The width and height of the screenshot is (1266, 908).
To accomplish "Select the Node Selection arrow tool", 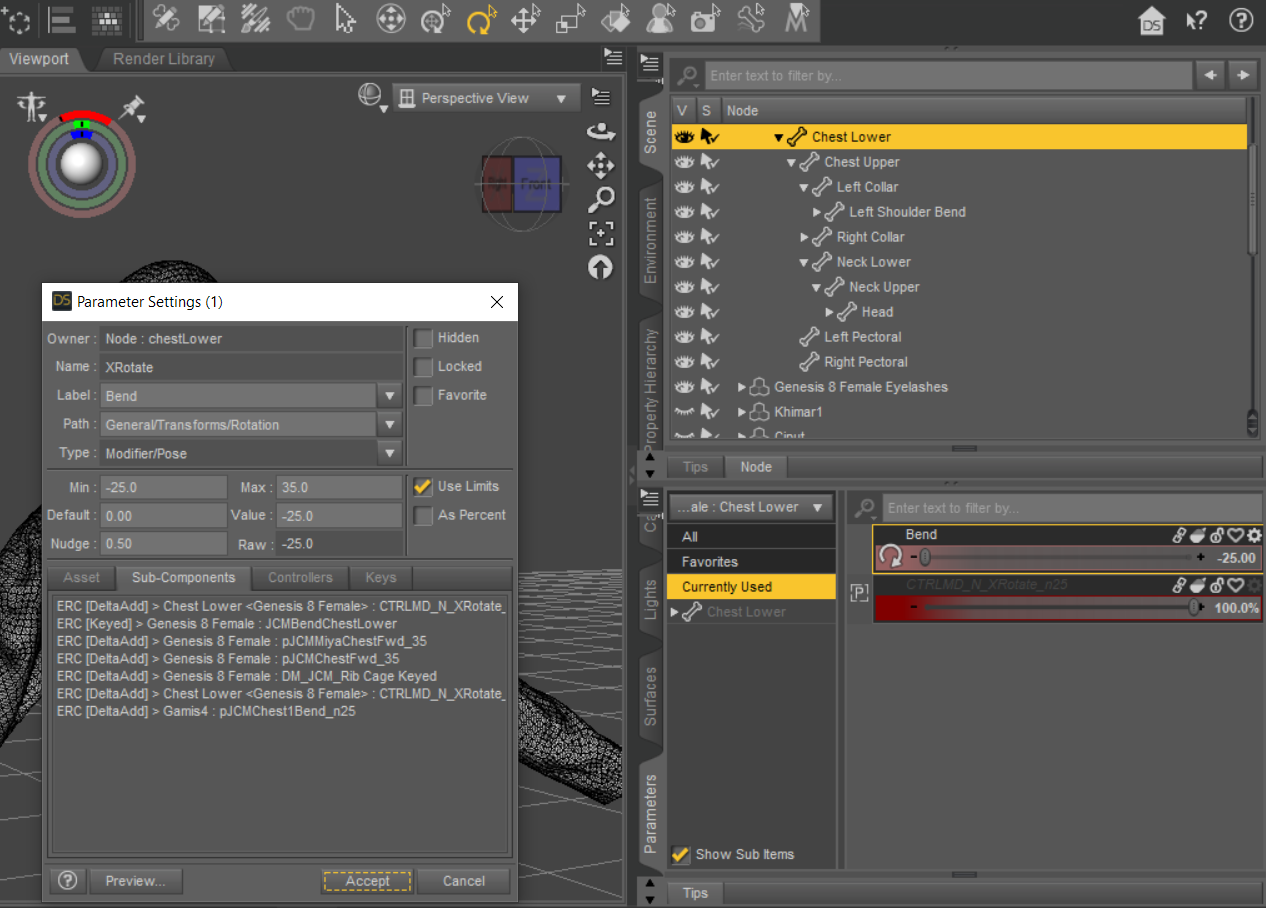I will 345,20.
